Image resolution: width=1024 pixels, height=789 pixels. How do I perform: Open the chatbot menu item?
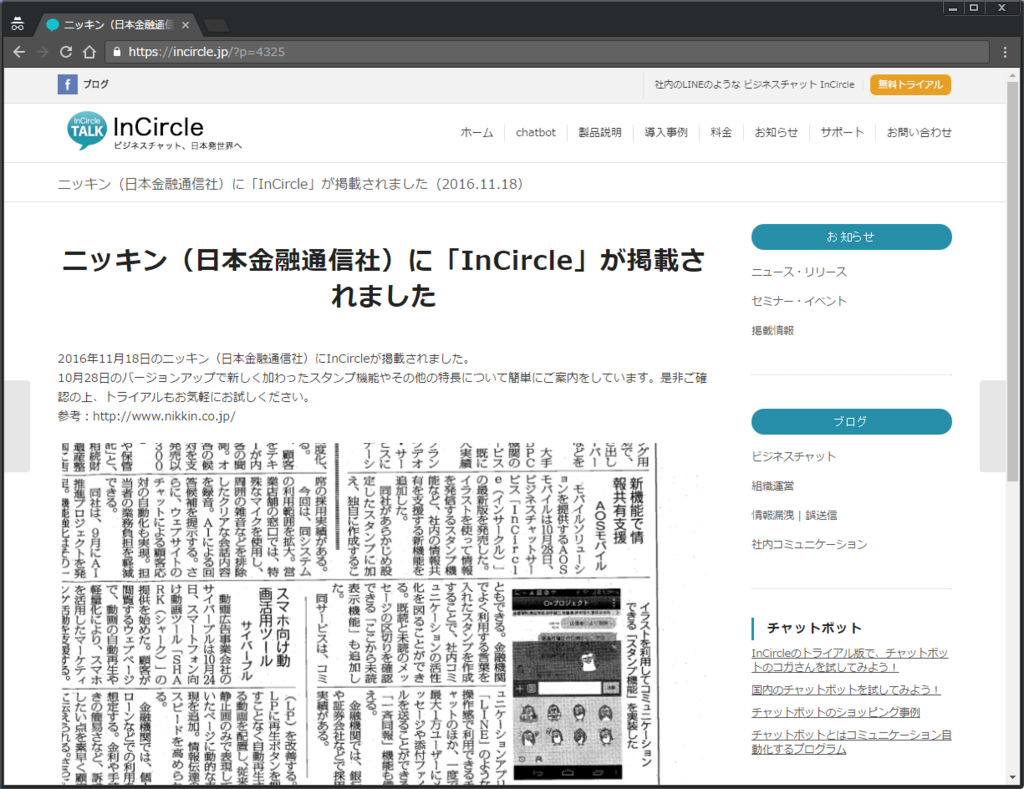click(x=536, y=133)
